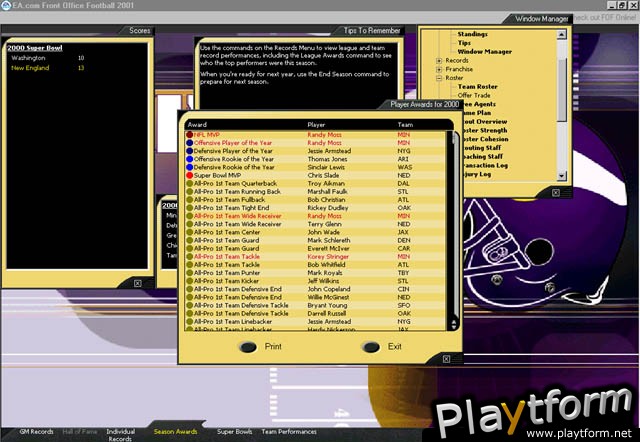Click the EA.com application icon in the title bar
640x442 pixels.
6,5
